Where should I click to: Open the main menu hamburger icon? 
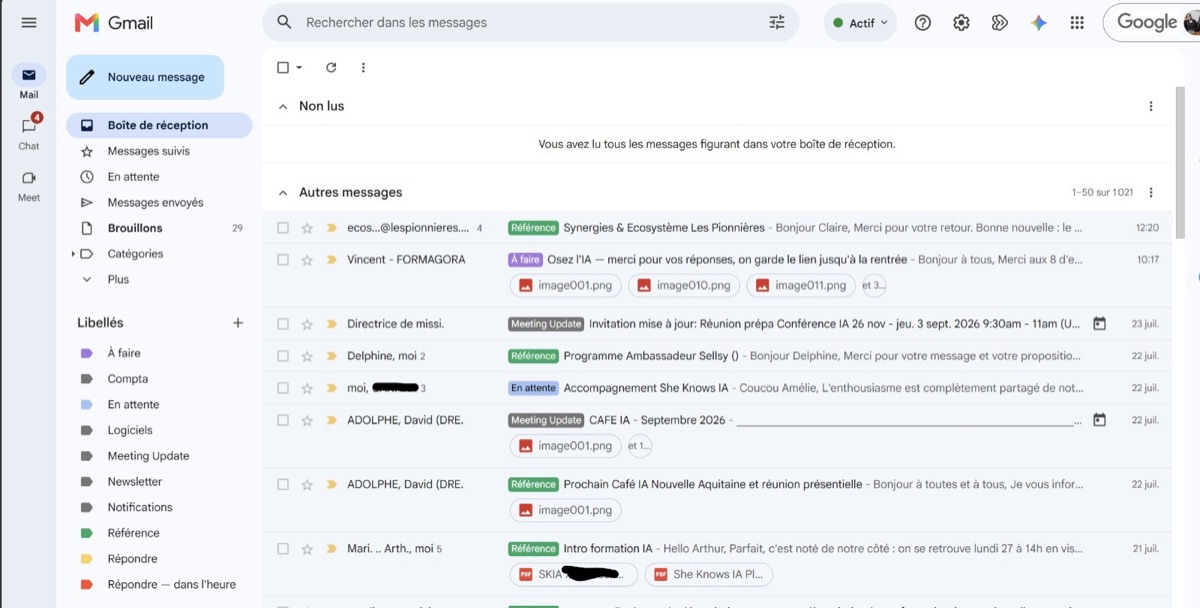pyautogui.click(x=29, y=22)
